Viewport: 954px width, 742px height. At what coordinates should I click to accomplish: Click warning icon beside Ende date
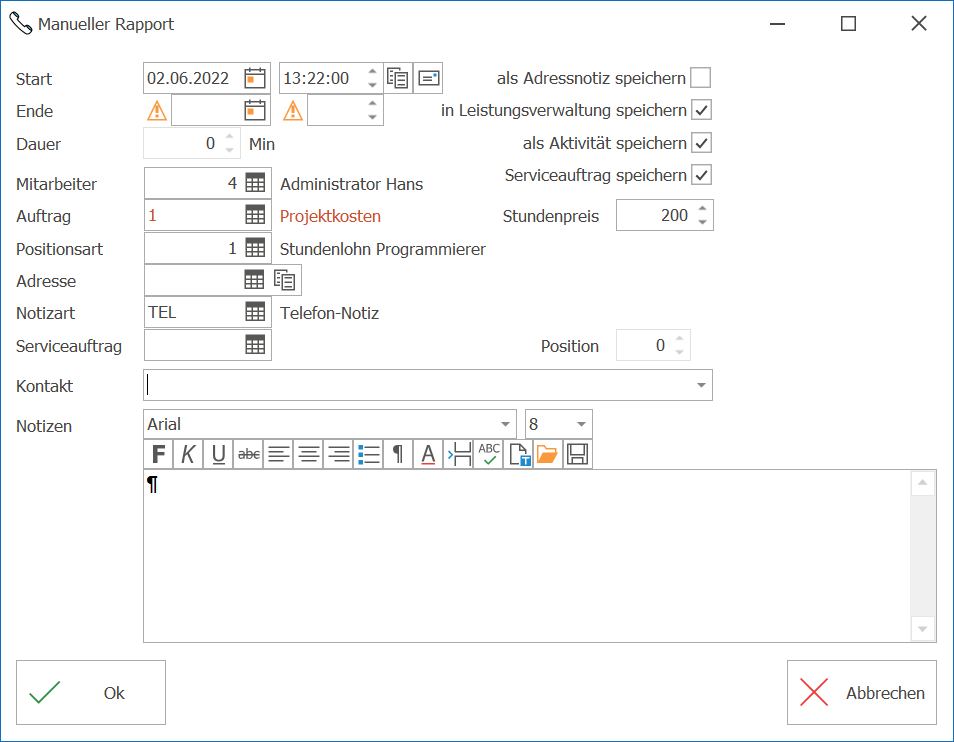pos(157,111)
